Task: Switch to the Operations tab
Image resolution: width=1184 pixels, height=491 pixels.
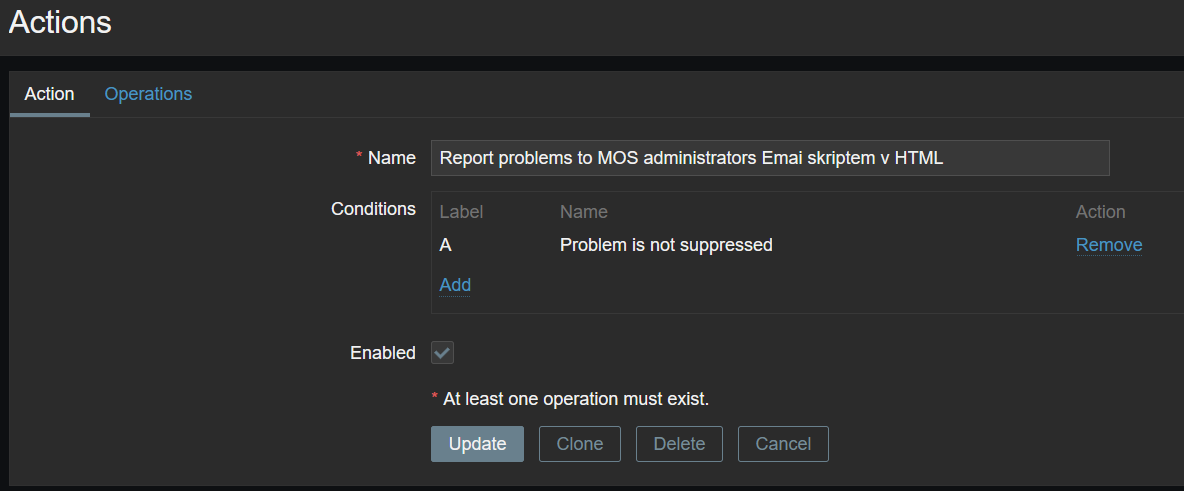Action: (x=148, y=94)
